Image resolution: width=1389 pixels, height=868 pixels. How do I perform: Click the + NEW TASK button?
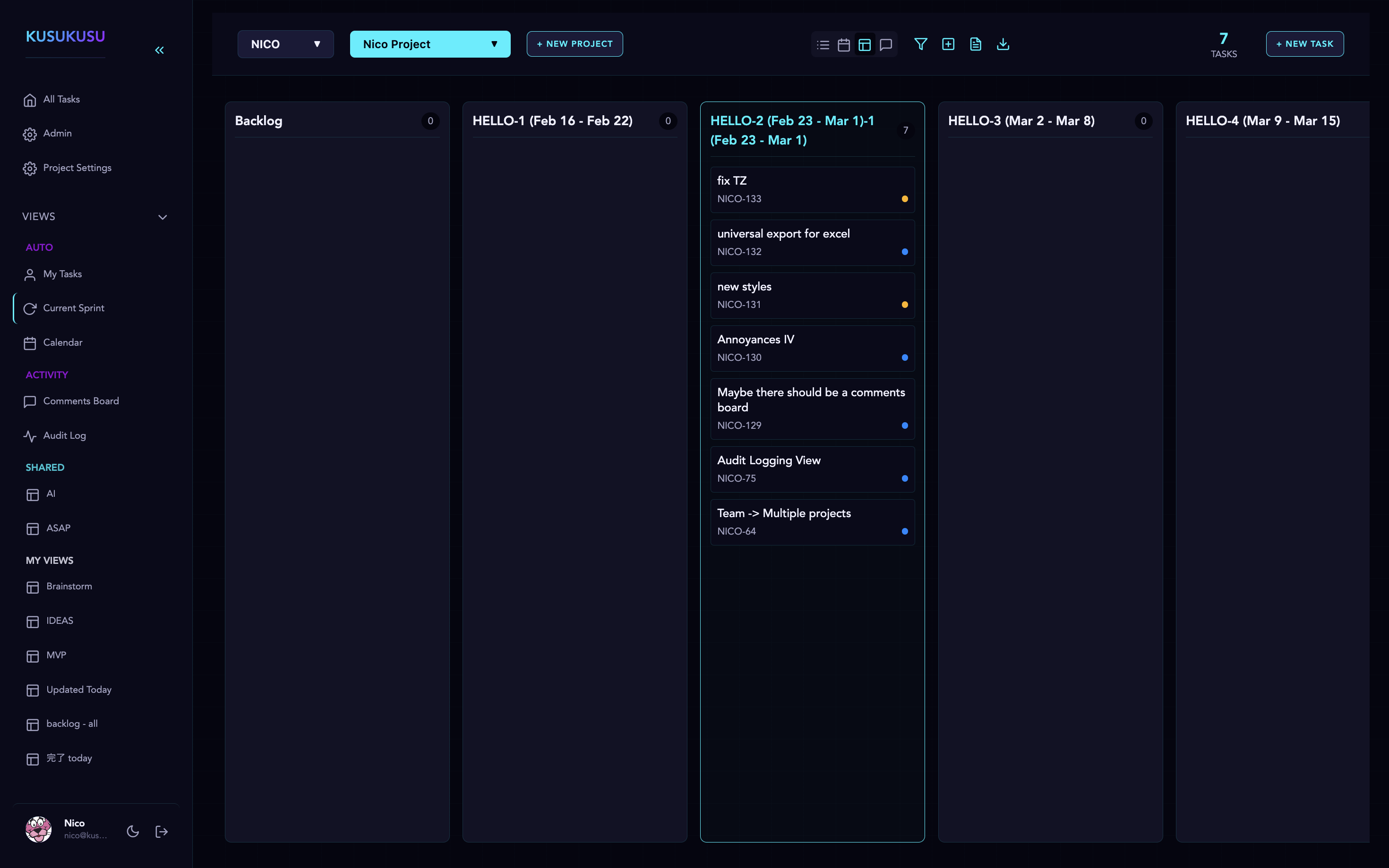point(1304,43)
